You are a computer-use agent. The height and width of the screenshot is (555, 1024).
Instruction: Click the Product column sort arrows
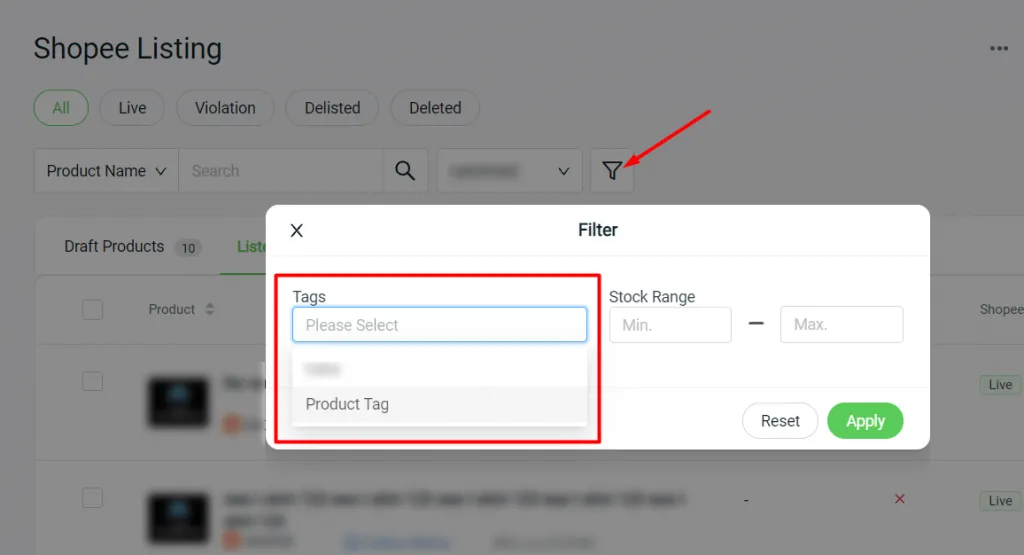coord(210,310)
